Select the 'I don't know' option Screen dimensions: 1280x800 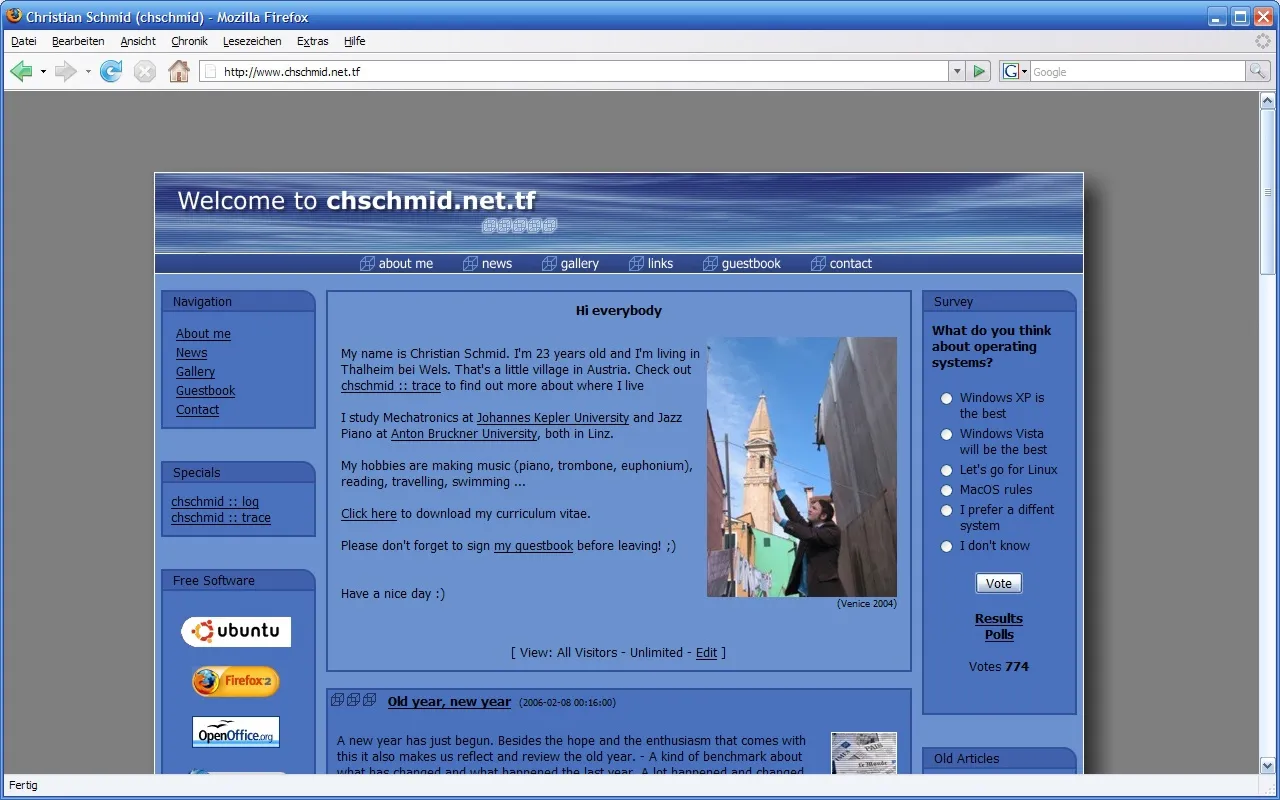coord(946,546)
